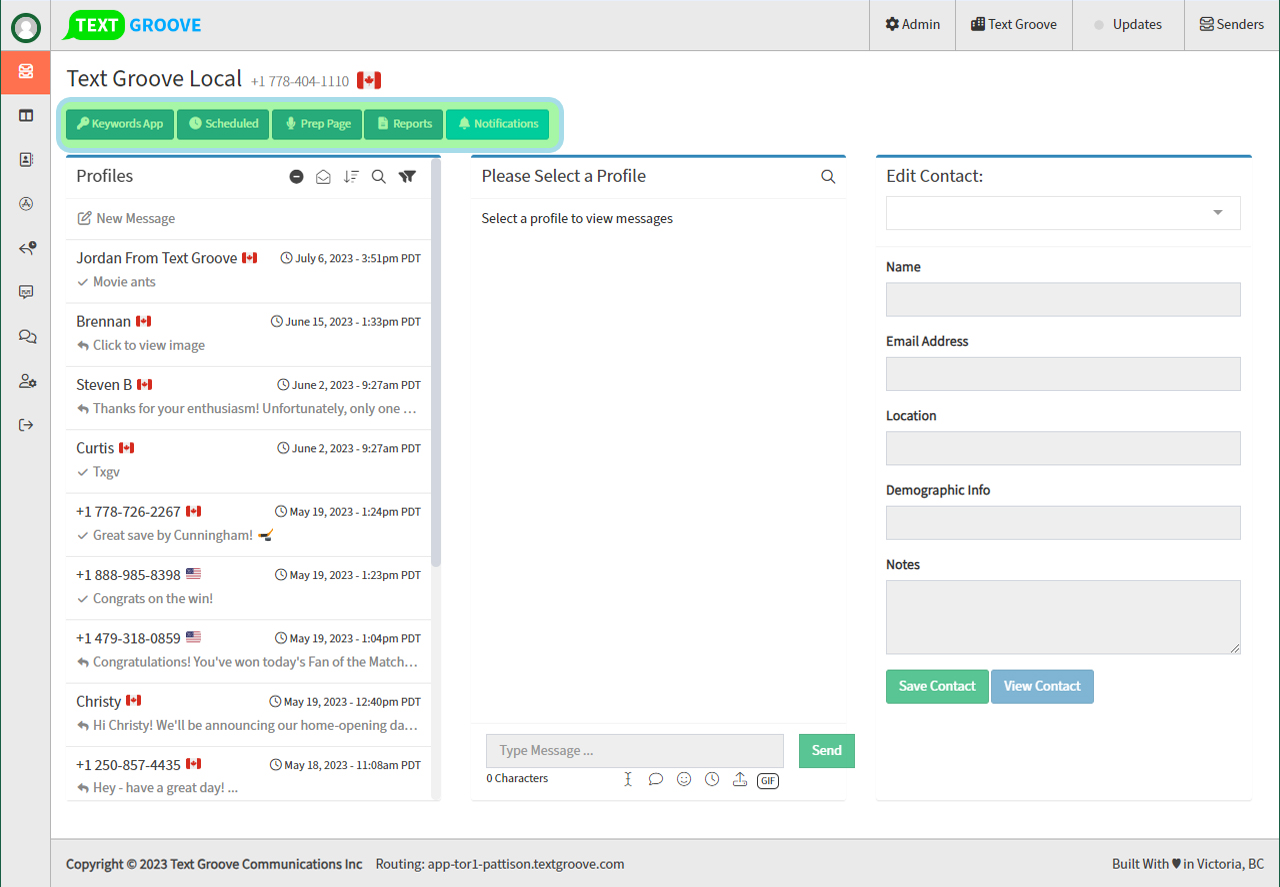
Task: Click the GIF icon
Action: pos(768,780)
